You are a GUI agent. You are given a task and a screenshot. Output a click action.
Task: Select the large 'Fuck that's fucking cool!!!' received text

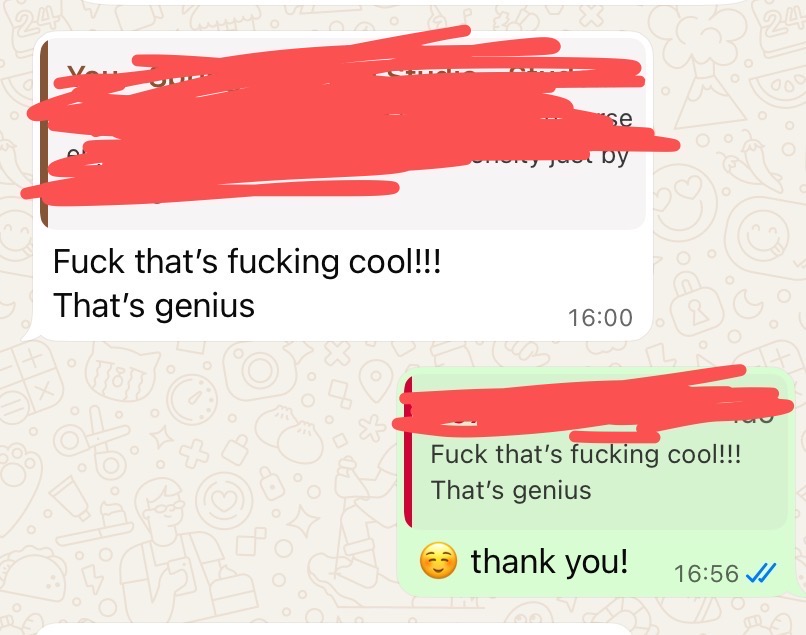pos(247,262)
